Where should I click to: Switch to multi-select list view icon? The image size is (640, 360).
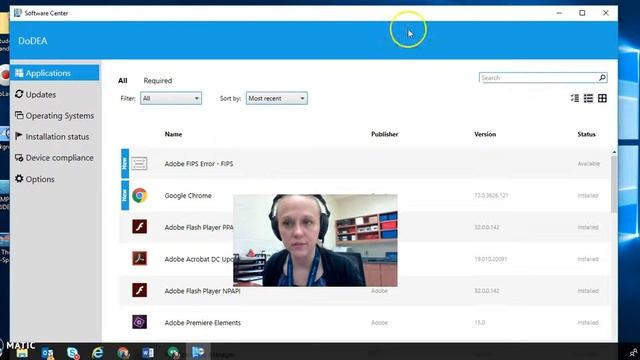coord(575,98)
